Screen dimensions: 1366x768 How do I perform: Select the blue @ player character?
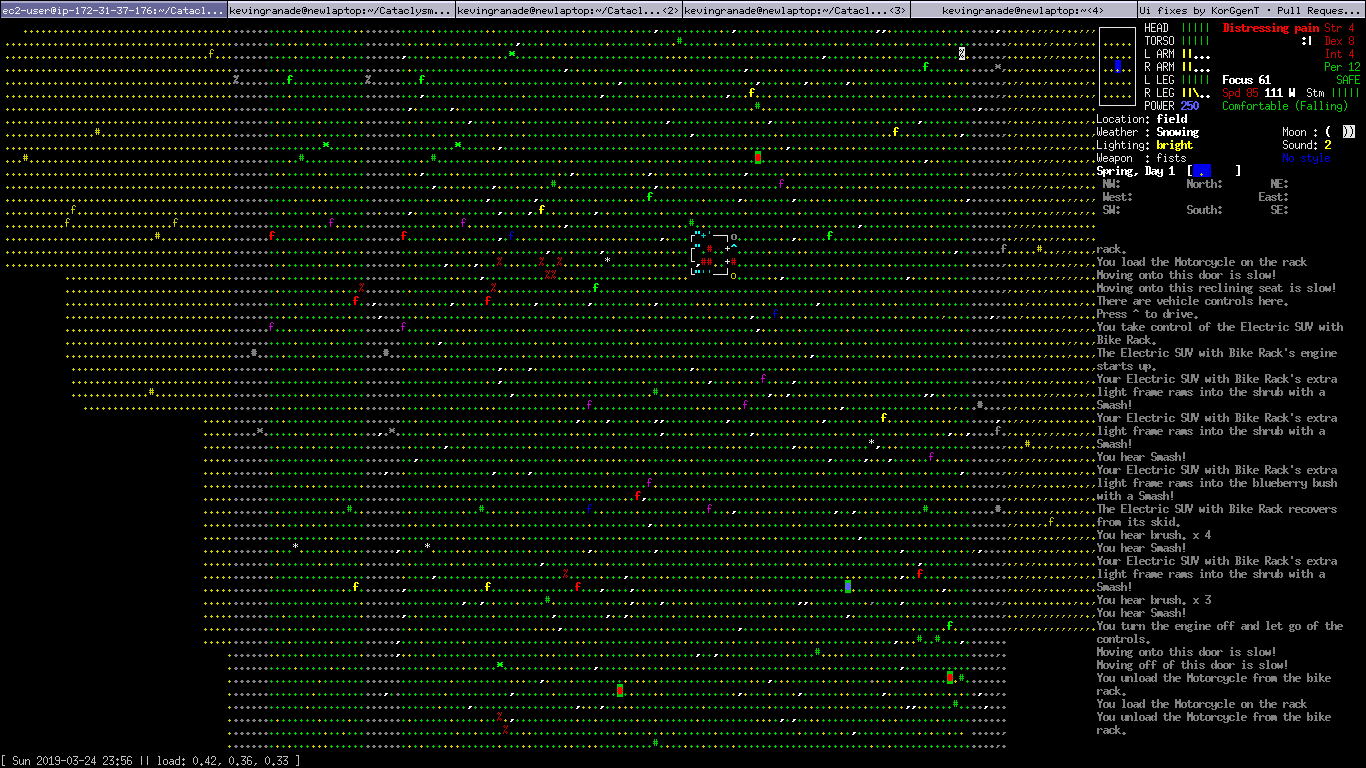click(1118, 66)
